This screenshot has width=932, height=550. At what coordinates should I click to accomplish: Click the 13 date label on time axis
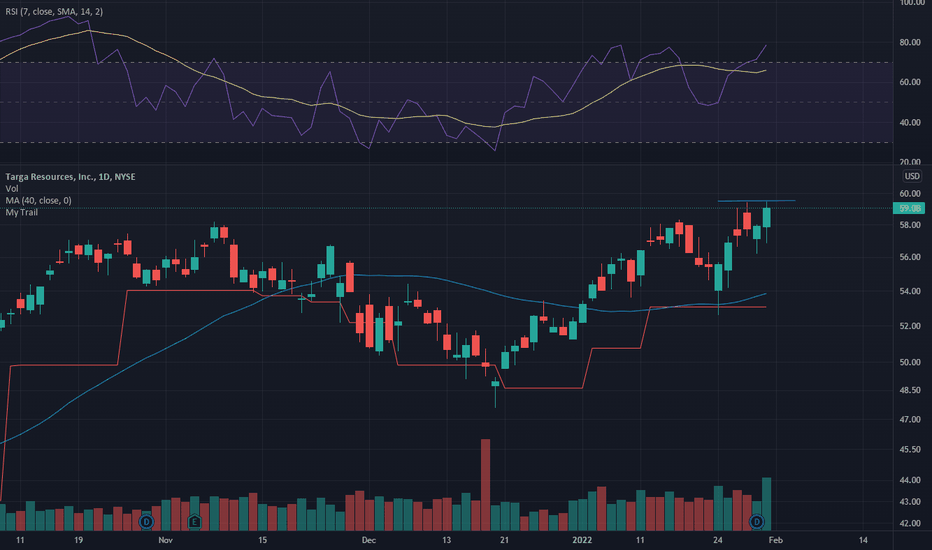pyautogui.click(x=446, y=540)
